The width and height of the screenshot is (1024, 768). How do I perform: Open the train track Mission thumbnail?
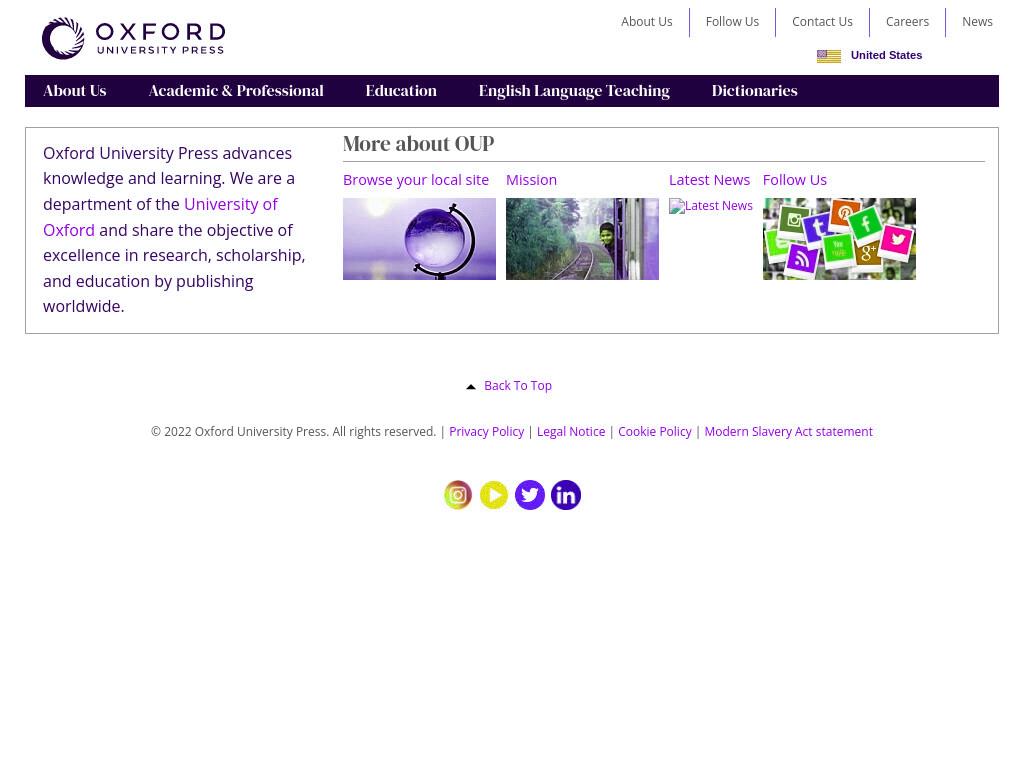click(582, 239)
